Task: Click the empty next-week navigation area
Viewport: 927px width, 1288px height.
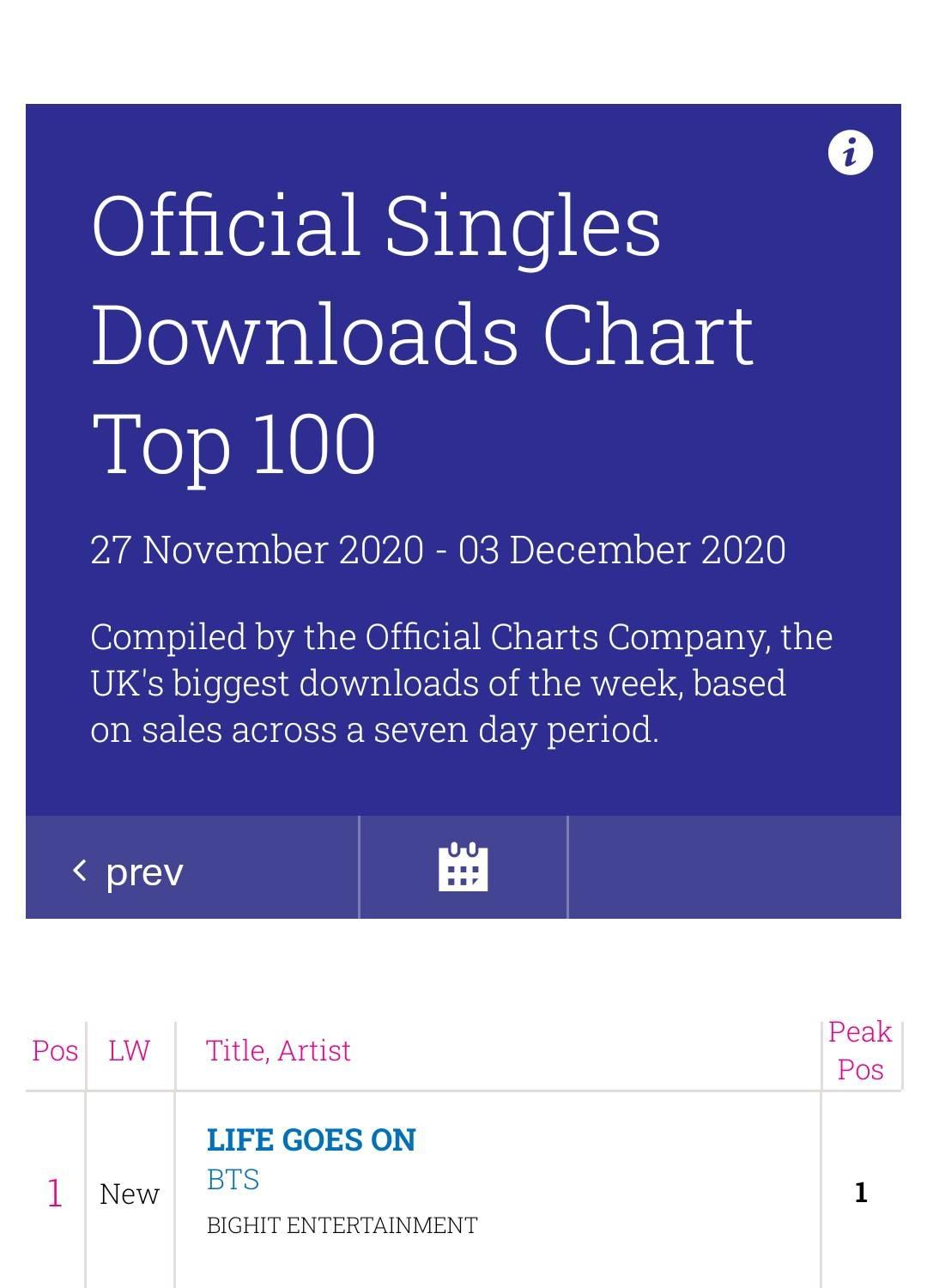Action: pos(735,867)
